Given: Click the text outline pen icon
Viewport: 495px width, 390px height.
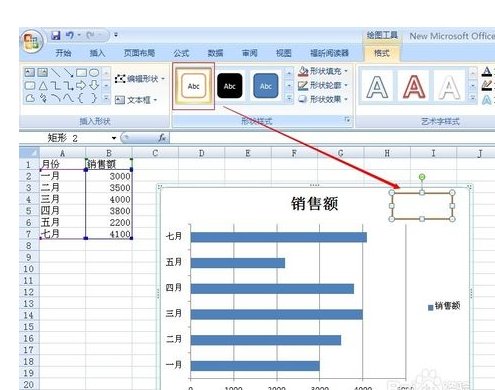Looking at the screenshot, I should point(487,85).
